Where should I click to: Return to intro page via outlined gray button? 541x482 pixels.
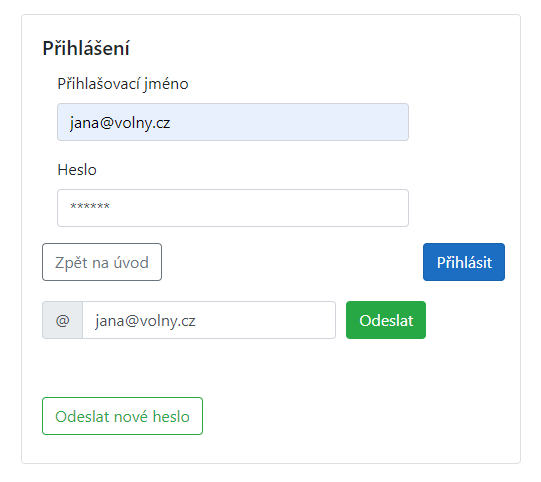click(x=102, y=262)
